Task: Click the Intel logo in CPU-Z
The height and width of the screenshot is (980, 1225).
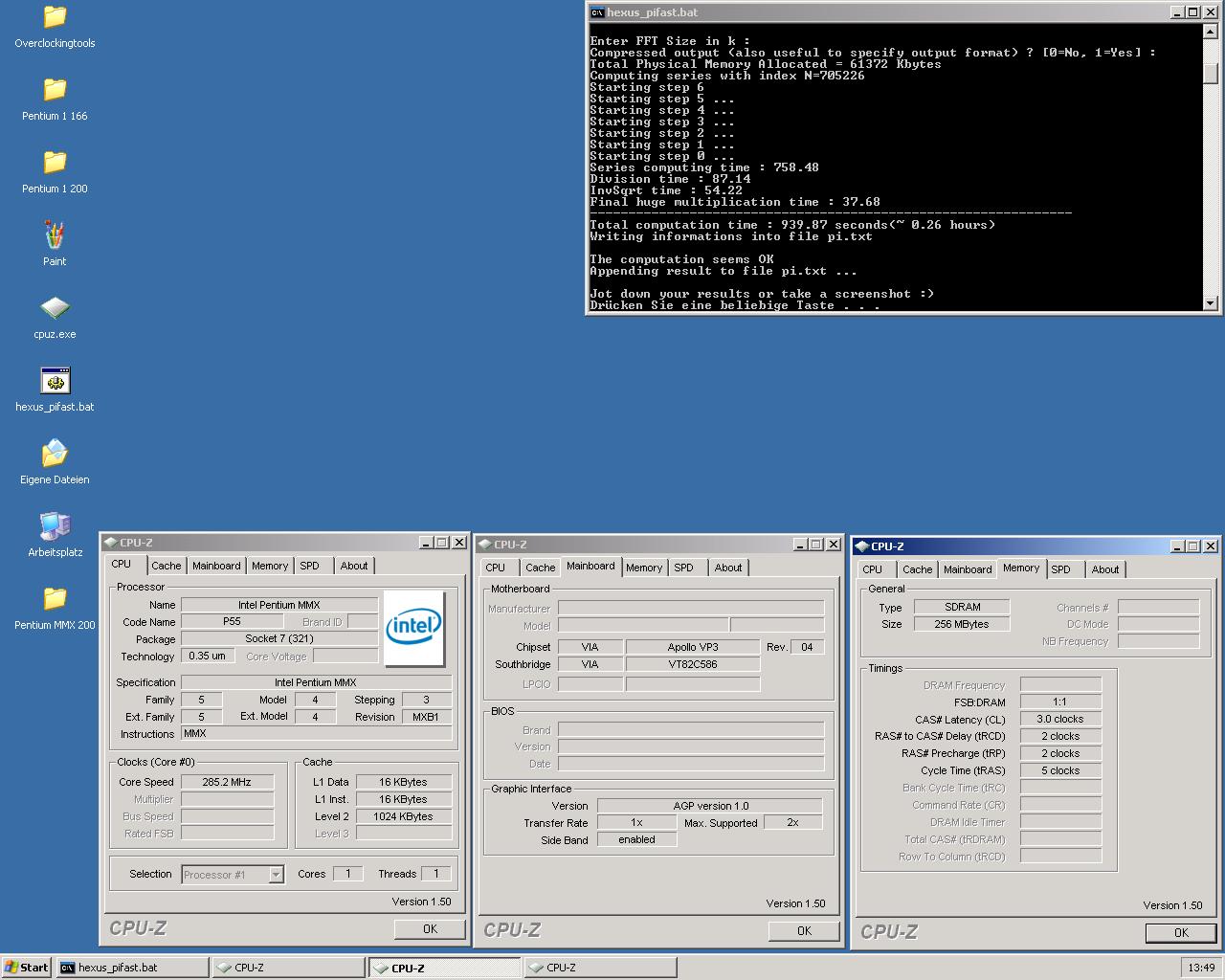Action: (414, 629)
